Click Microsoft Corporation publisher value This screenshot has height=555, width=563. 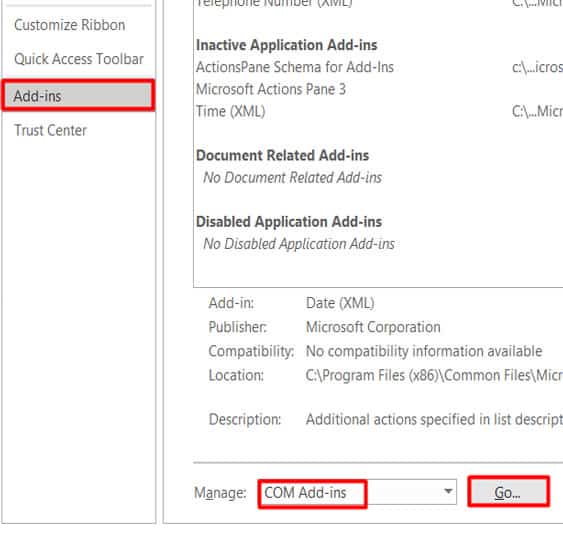(373, 327)
